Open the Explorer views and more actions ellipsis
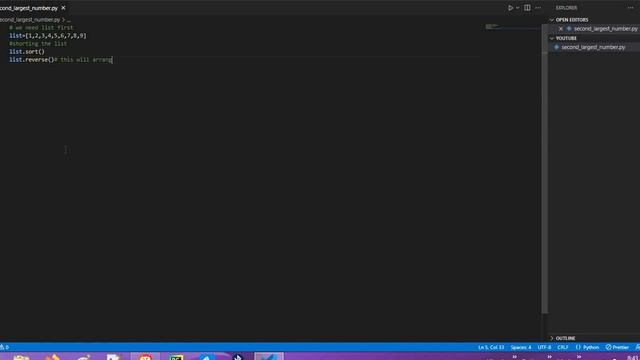Image resolution: width=640 pixels, height=360 pixels. pos(631,8)
